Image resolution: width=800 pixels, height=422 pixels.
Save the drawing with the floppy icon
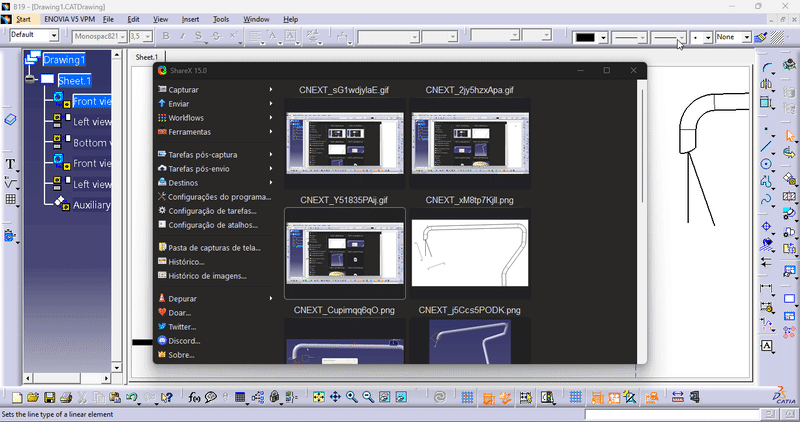pos(49,397)
